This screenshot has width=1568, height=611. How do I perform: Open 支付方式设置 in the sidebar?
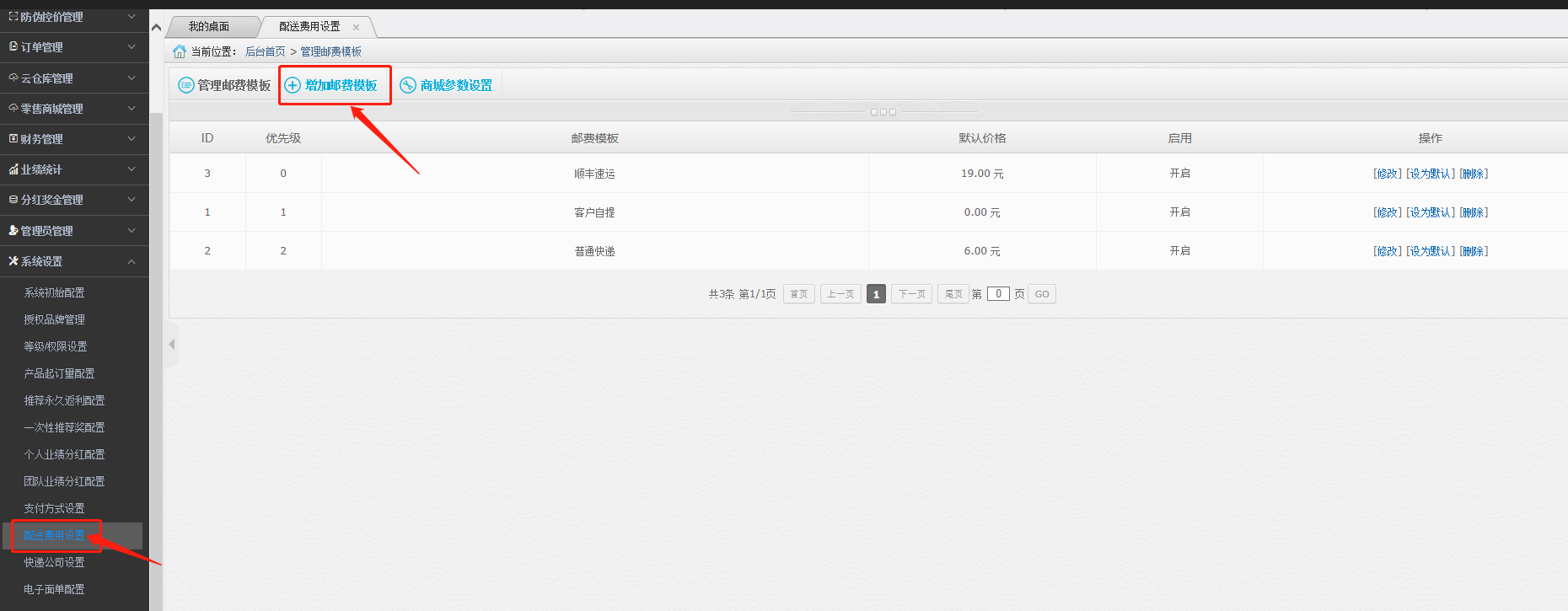click(x=54, y=508)
